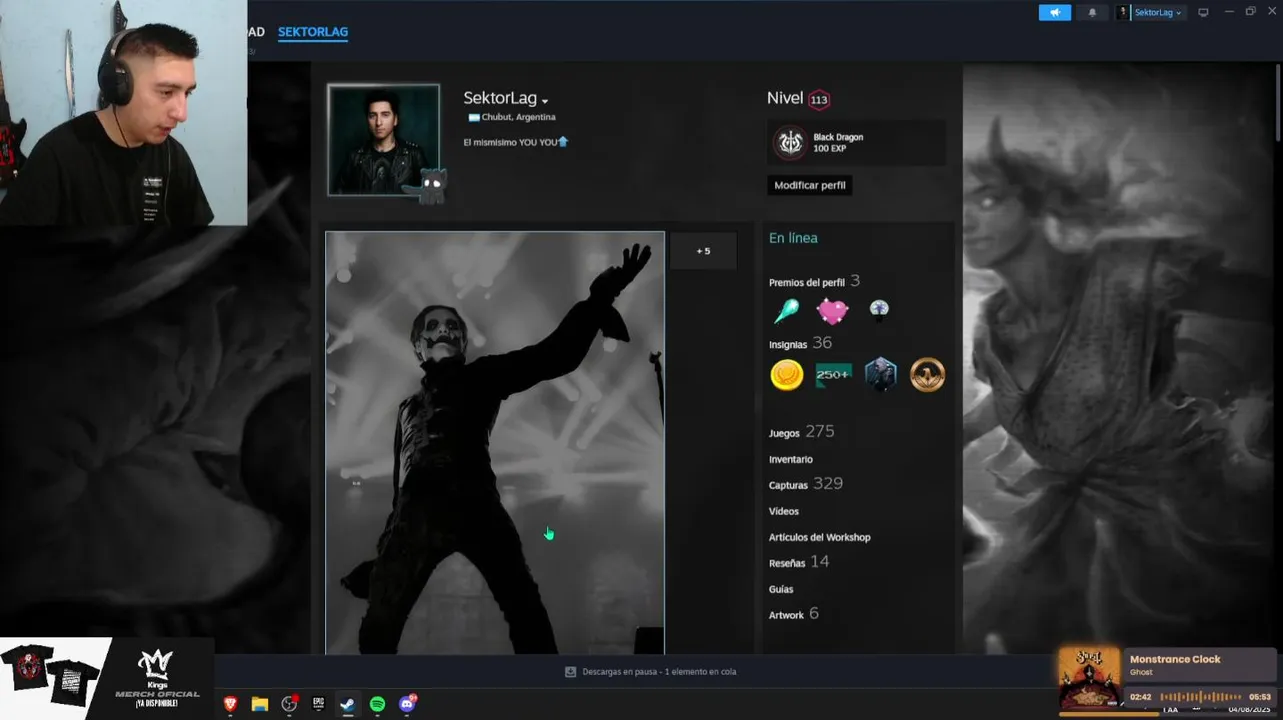Open the Juegos 275 link

801,432
